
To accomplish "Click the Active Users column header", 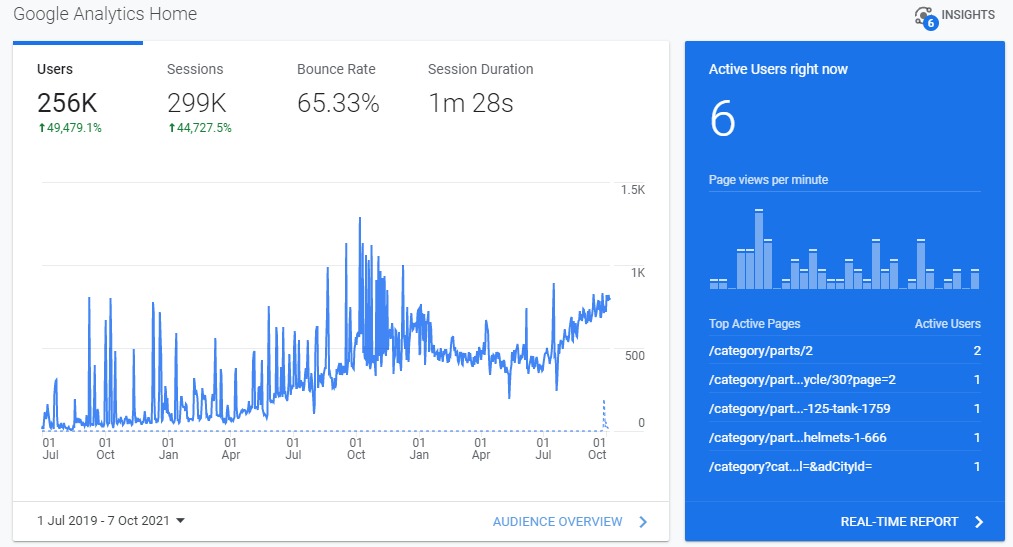I will (948, 324).
